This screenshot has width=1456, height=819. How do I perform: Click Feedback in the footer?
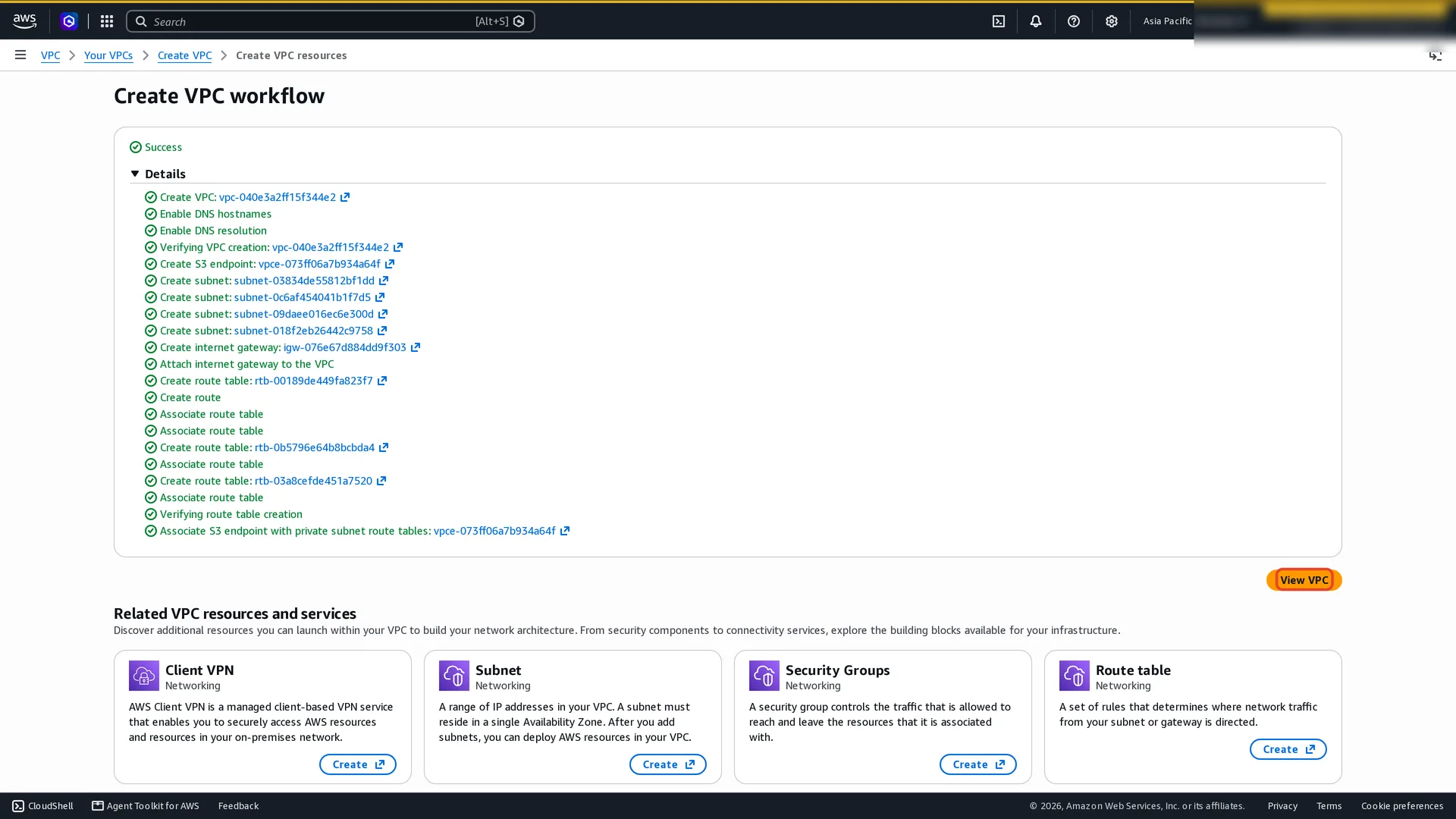[x=238, y=806]
